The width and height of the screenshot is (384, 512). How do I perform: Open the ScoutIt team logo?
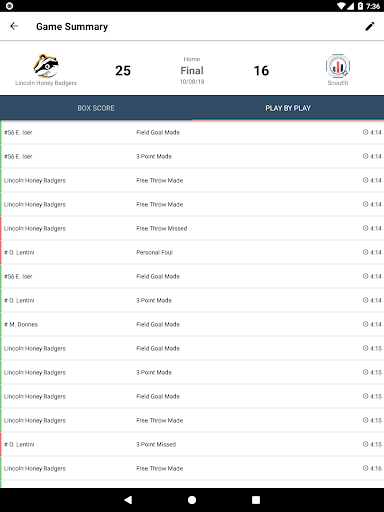pyautogui.click(x=338, y=66)
